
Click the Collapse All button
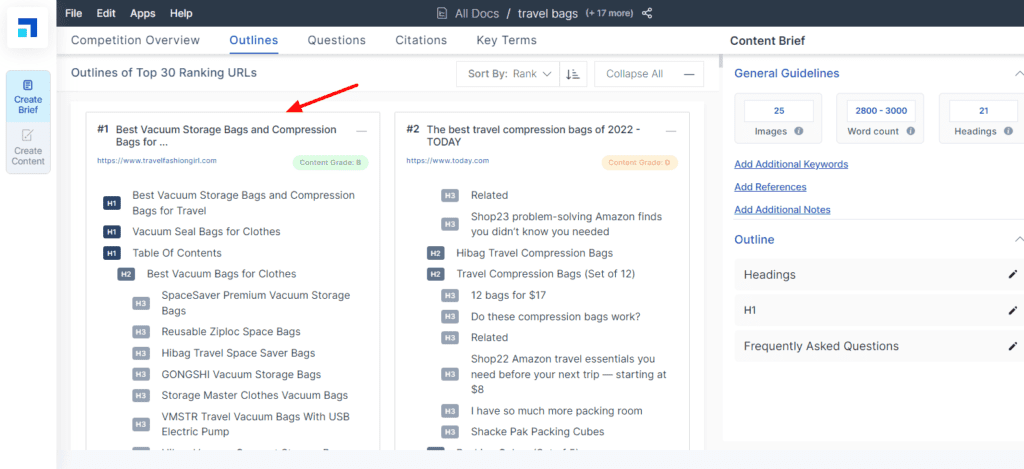click(x=648, y=74)
